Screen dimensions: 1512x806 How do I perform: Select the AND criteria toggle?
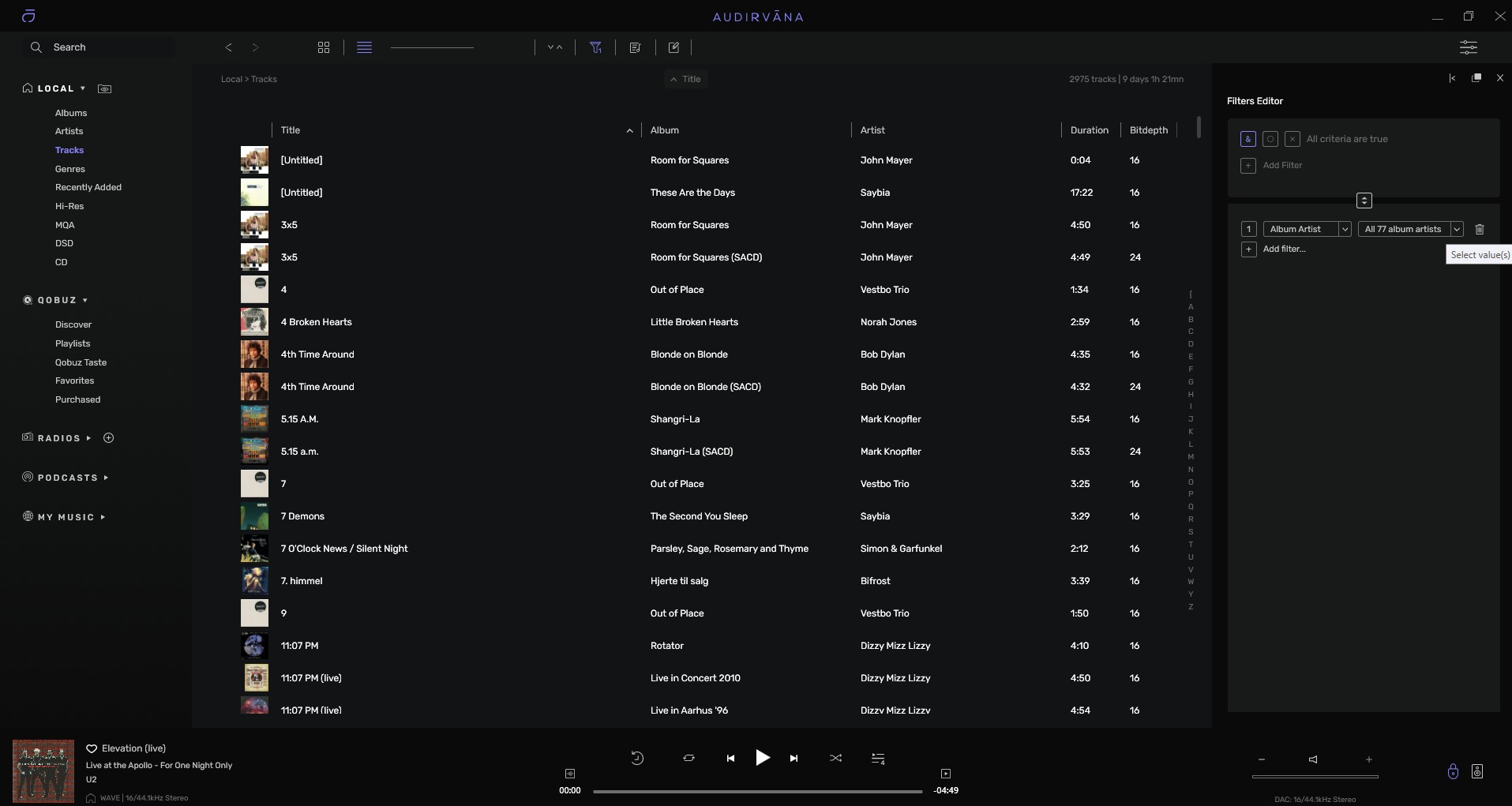pos(1248,139)
